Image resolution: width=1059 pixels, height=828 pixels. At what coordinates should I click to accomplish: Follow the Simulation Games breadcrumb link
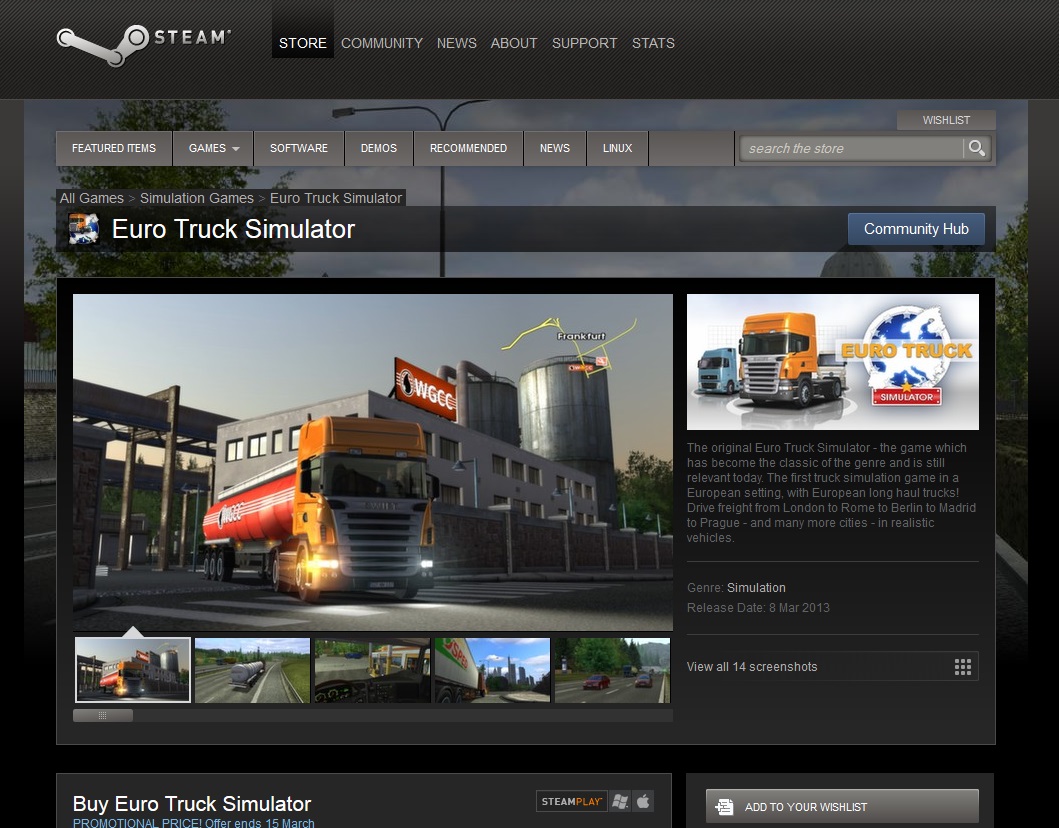click(x=197, y=198)
